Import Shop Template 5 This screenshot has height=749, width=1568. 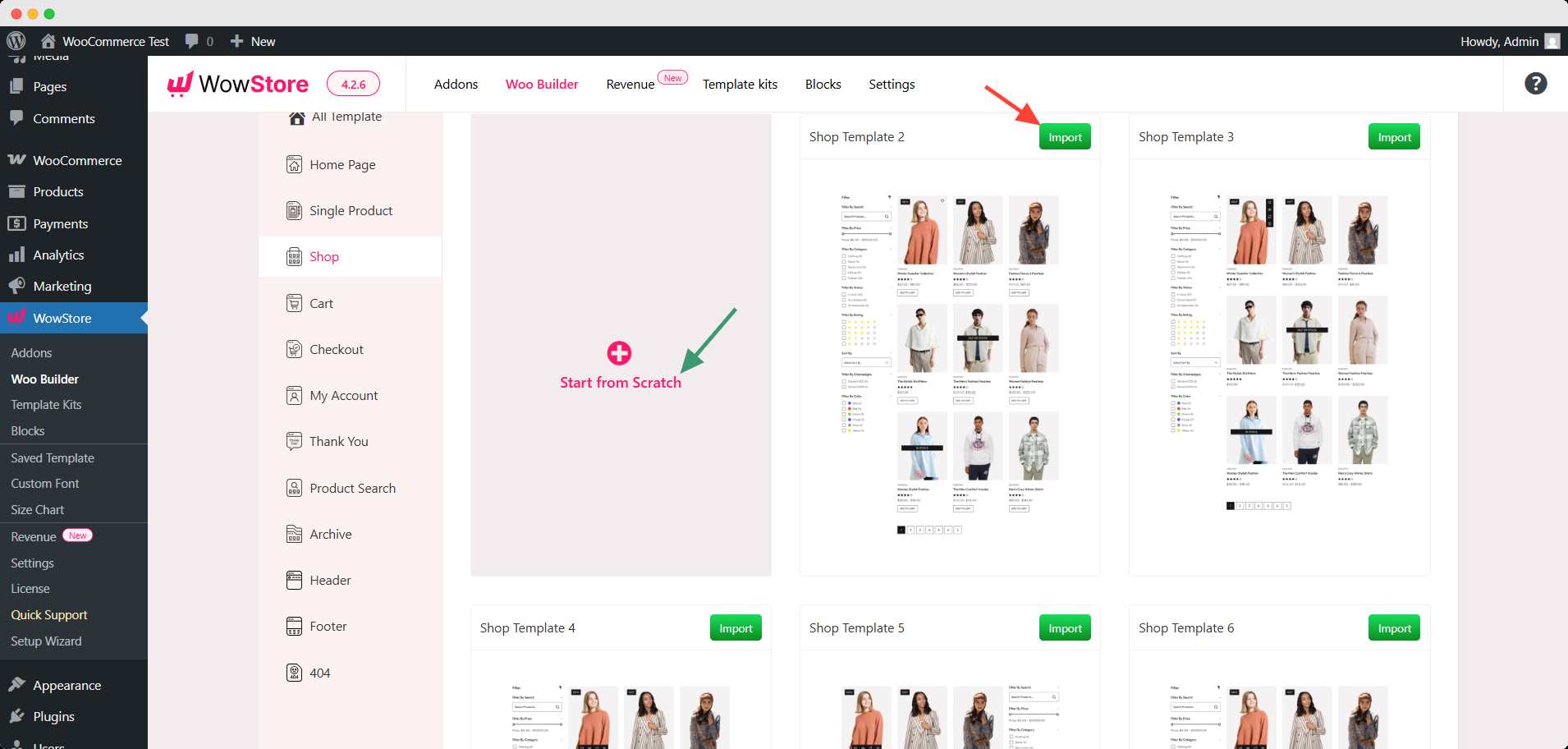[x=1065, y=628]
